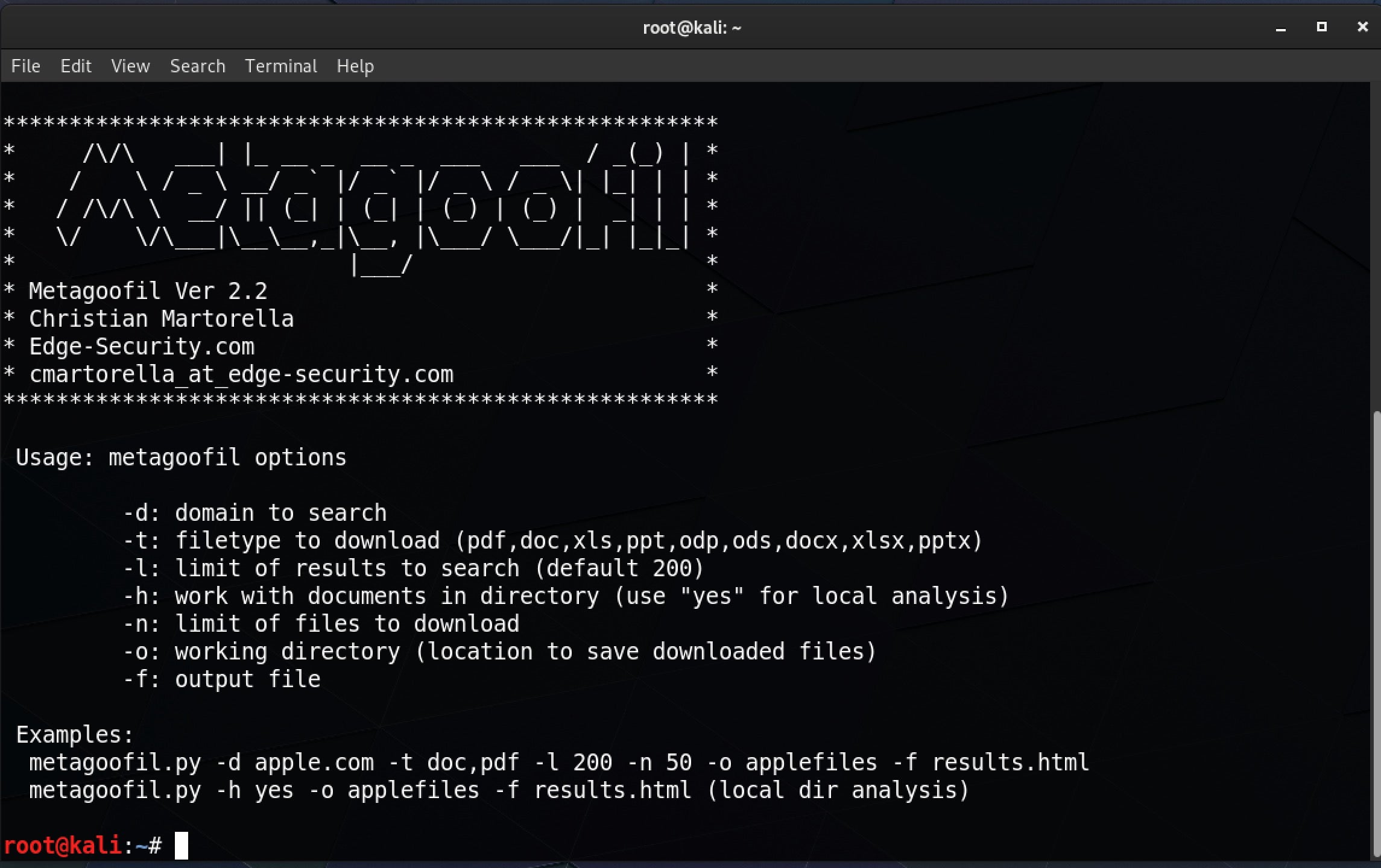Click the root@kali title bar text

click(x=691, y=28)
